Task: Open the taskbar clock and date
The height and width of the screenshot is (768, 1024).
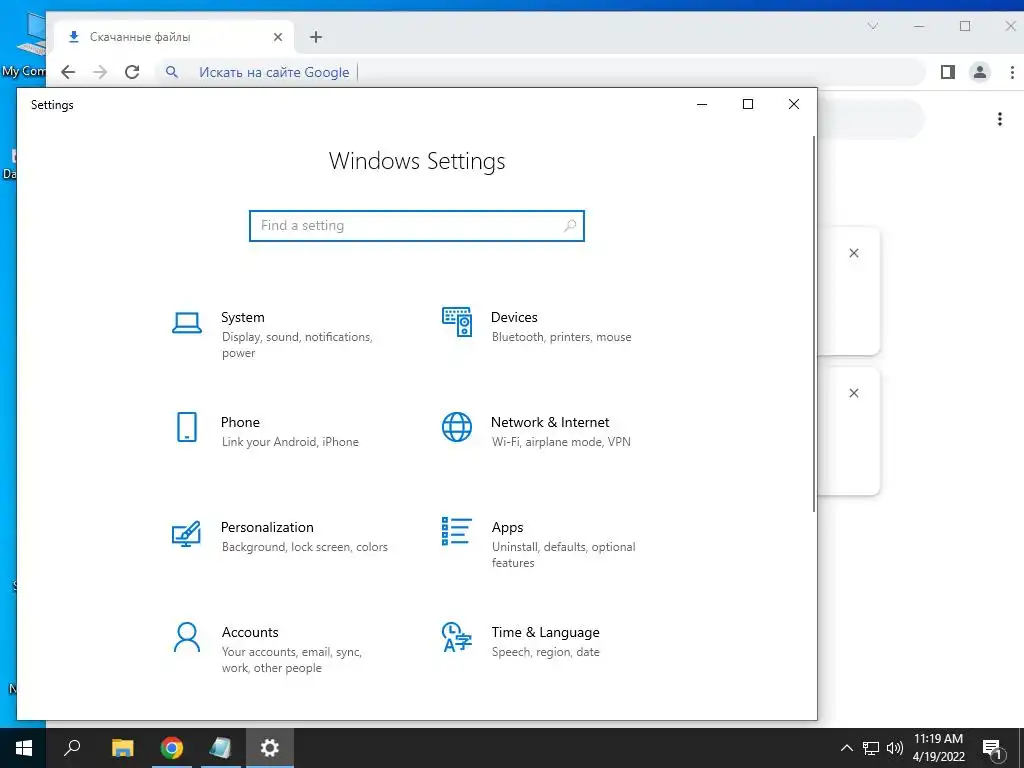Action: 938,748
